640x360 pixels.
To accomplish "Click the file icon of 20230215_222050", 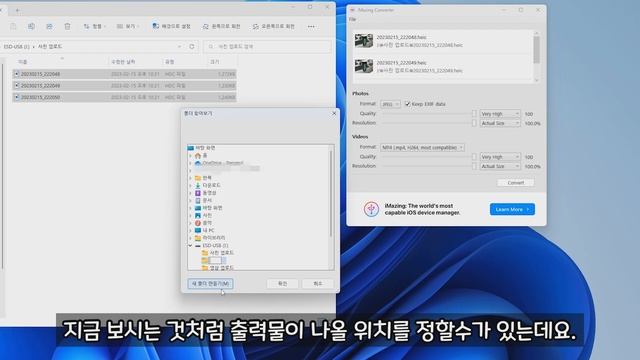I will tap(17, 97).
